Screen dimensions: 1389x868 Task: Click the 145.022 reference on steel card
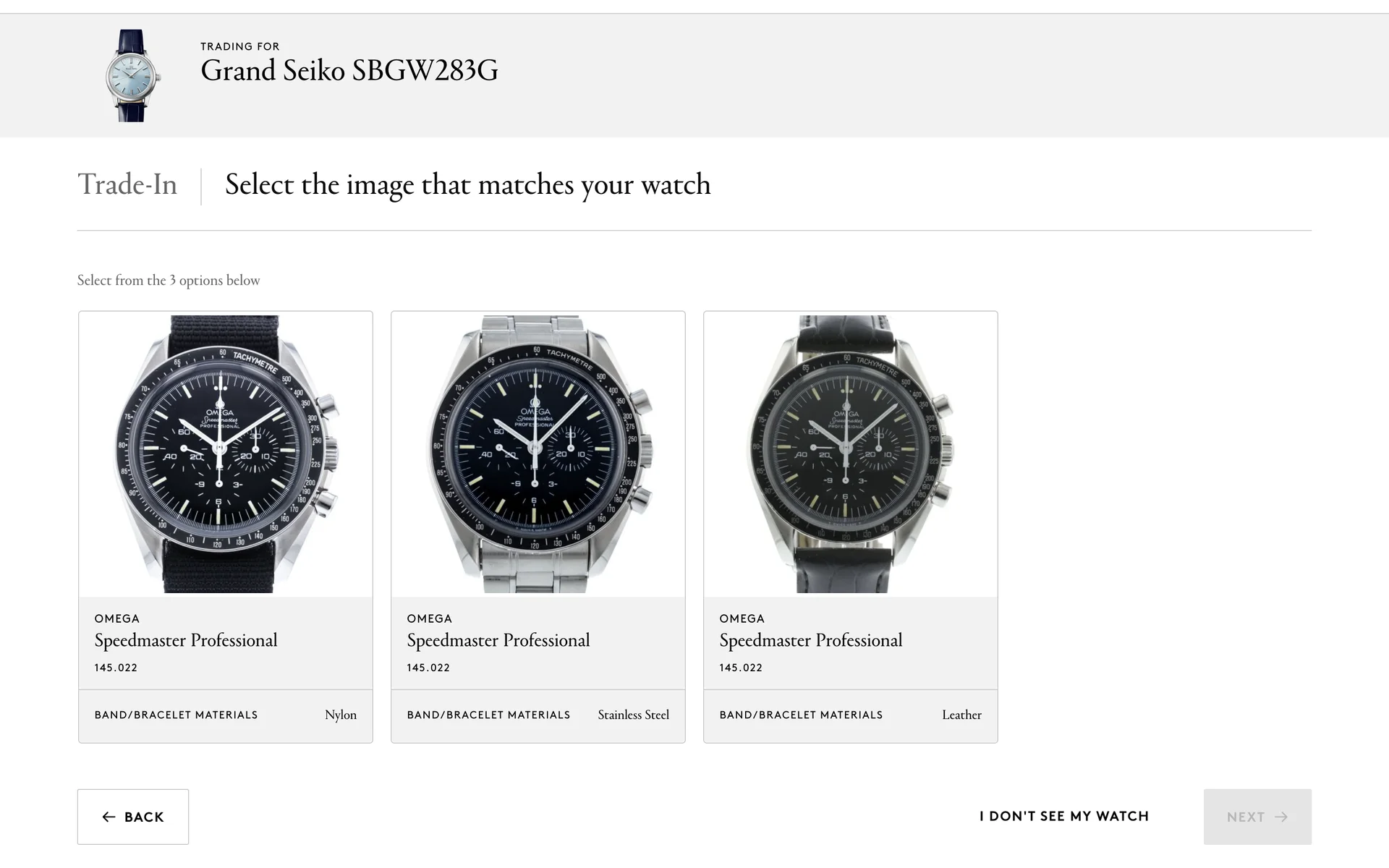coord(428,668)
